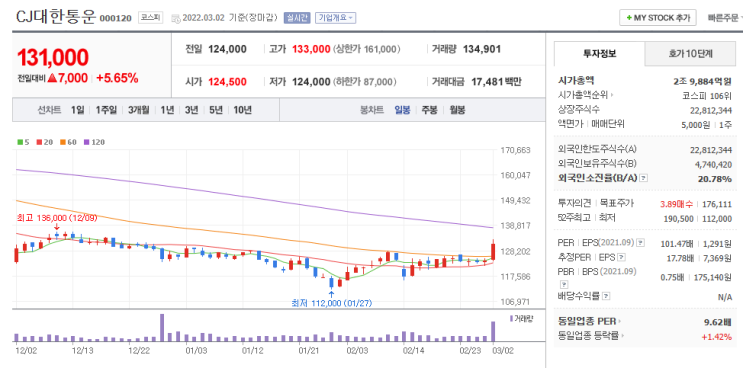Click the CJ대한통운 stock name heading

(x=56, y=17)
